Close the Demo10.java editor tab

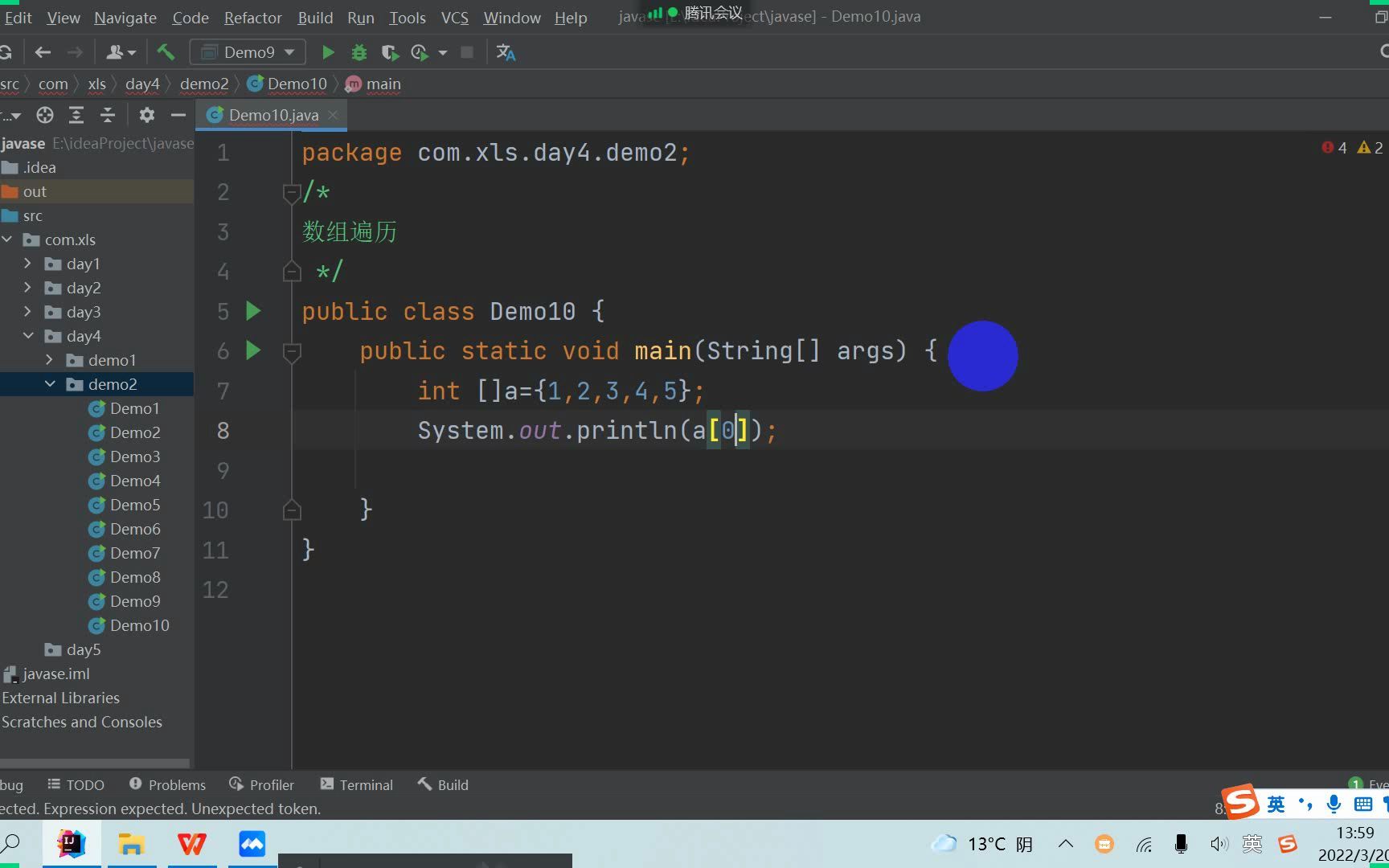click(x=333, y=115)
